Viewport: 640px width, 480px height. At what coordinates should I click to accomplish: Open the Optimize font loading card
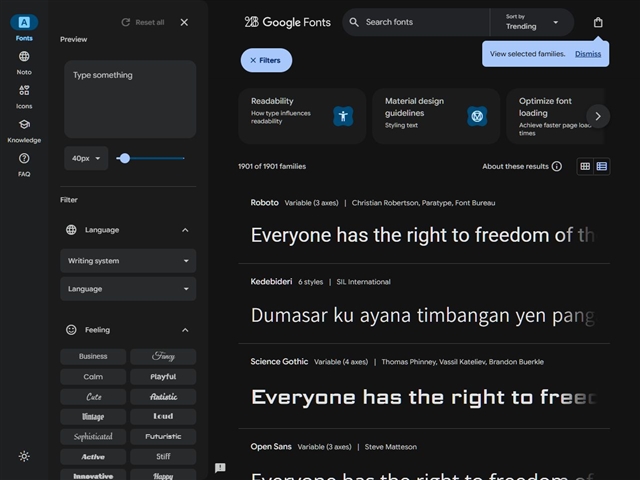555,116
